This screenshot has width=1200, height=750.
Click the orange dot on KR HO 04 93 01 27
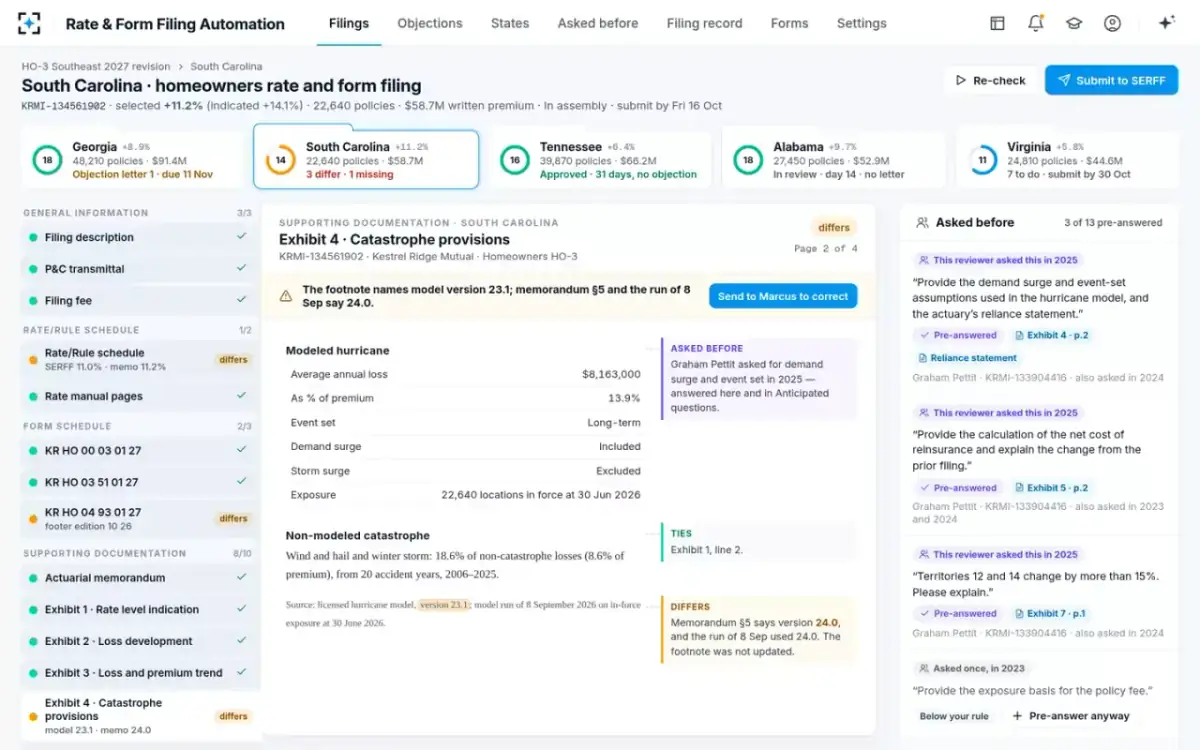(33, 518)
